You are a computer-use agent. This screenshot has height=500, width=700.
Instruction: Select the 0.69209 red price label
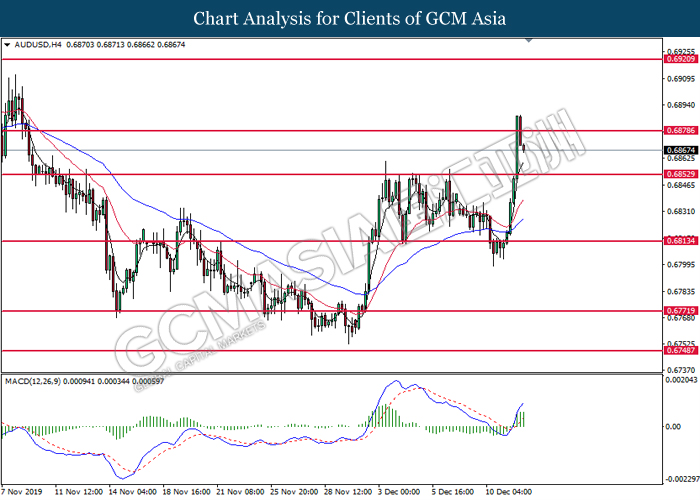678,59
